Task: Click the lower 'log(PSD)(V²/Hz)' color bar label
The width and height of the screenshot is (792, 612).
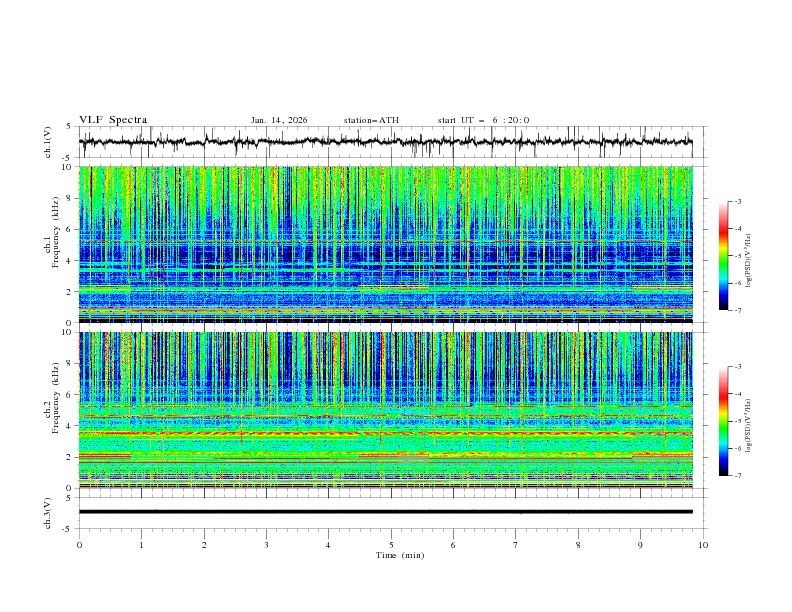Action: (x=749, y=426)
